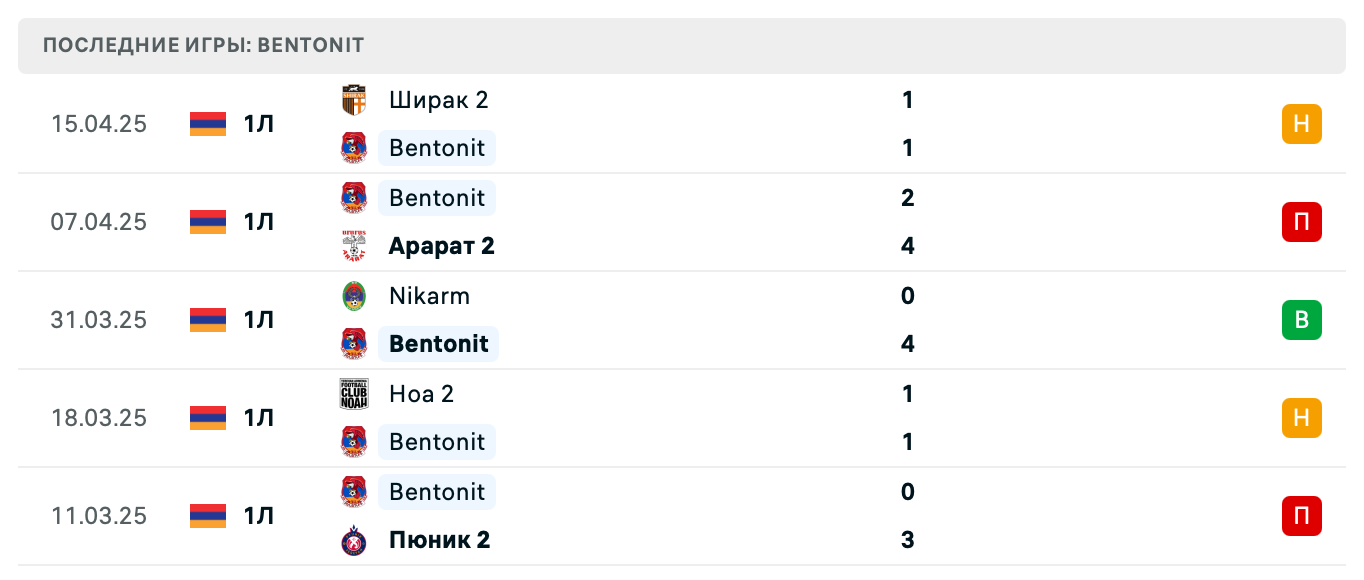Click the Noah 2 club logo
The image size is (1364, 580).
click(354, 394)
